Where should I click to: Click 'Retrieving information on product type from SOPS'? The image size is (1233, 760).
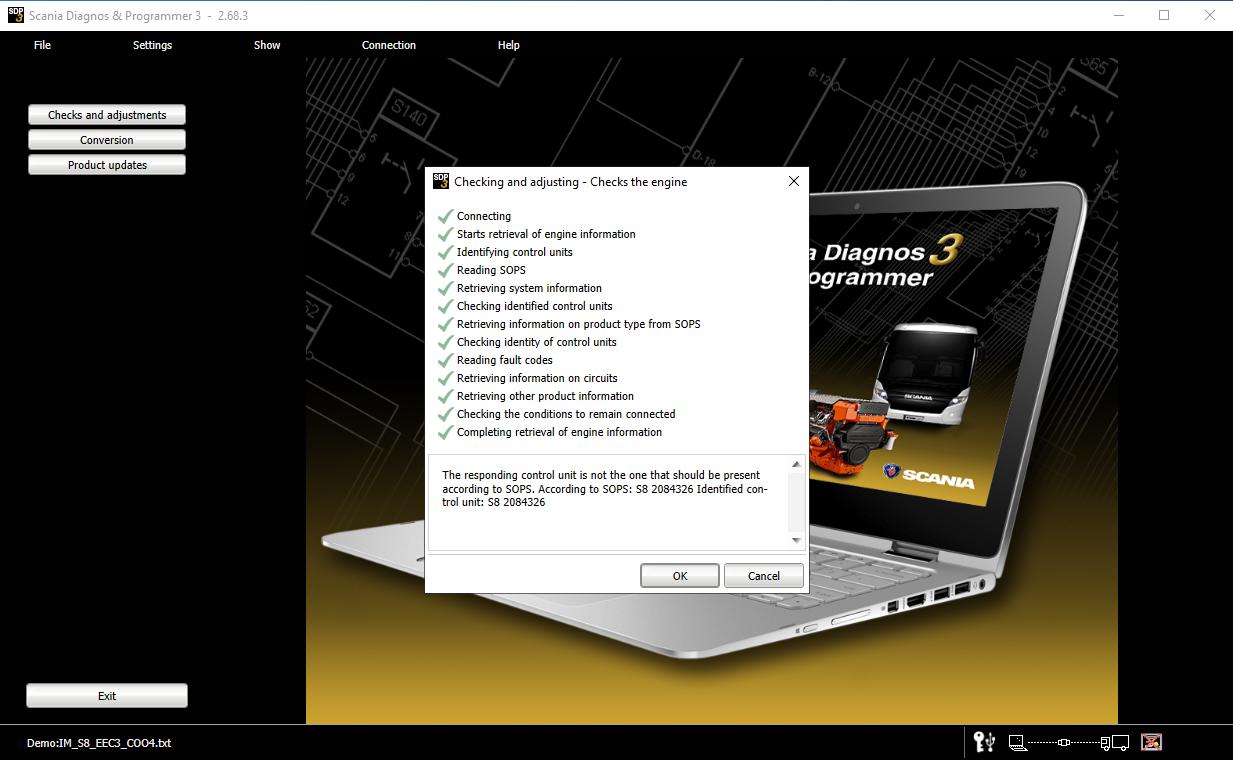pos(579,324)
